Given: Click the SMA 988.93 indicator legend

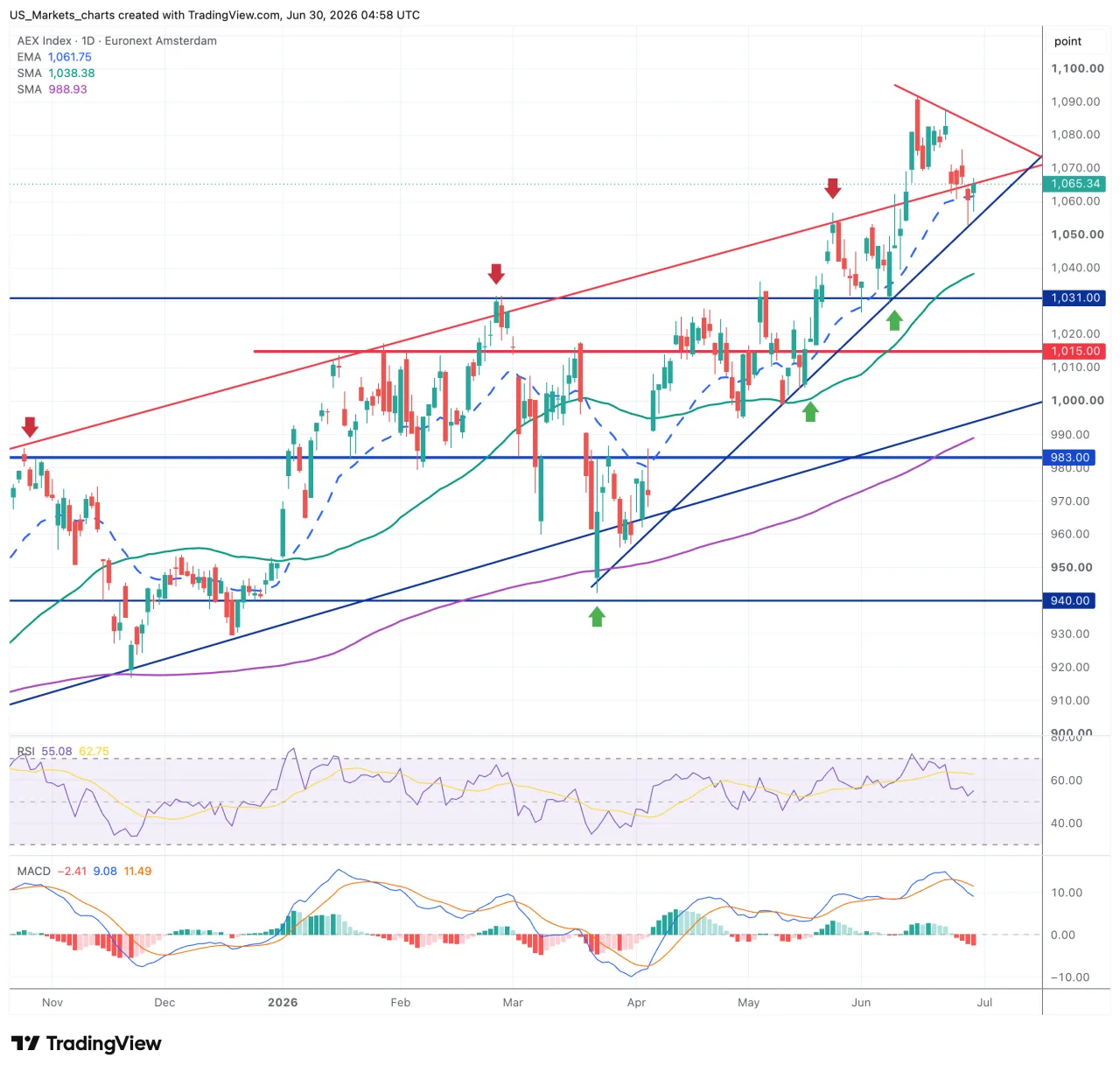Looking at the screenshot, I should pyautogui.click(x=52, y=89).
